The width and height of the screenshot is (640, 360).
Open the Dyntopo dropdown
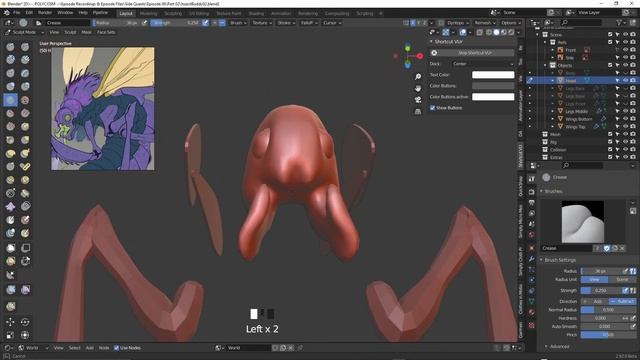[458, 23]
